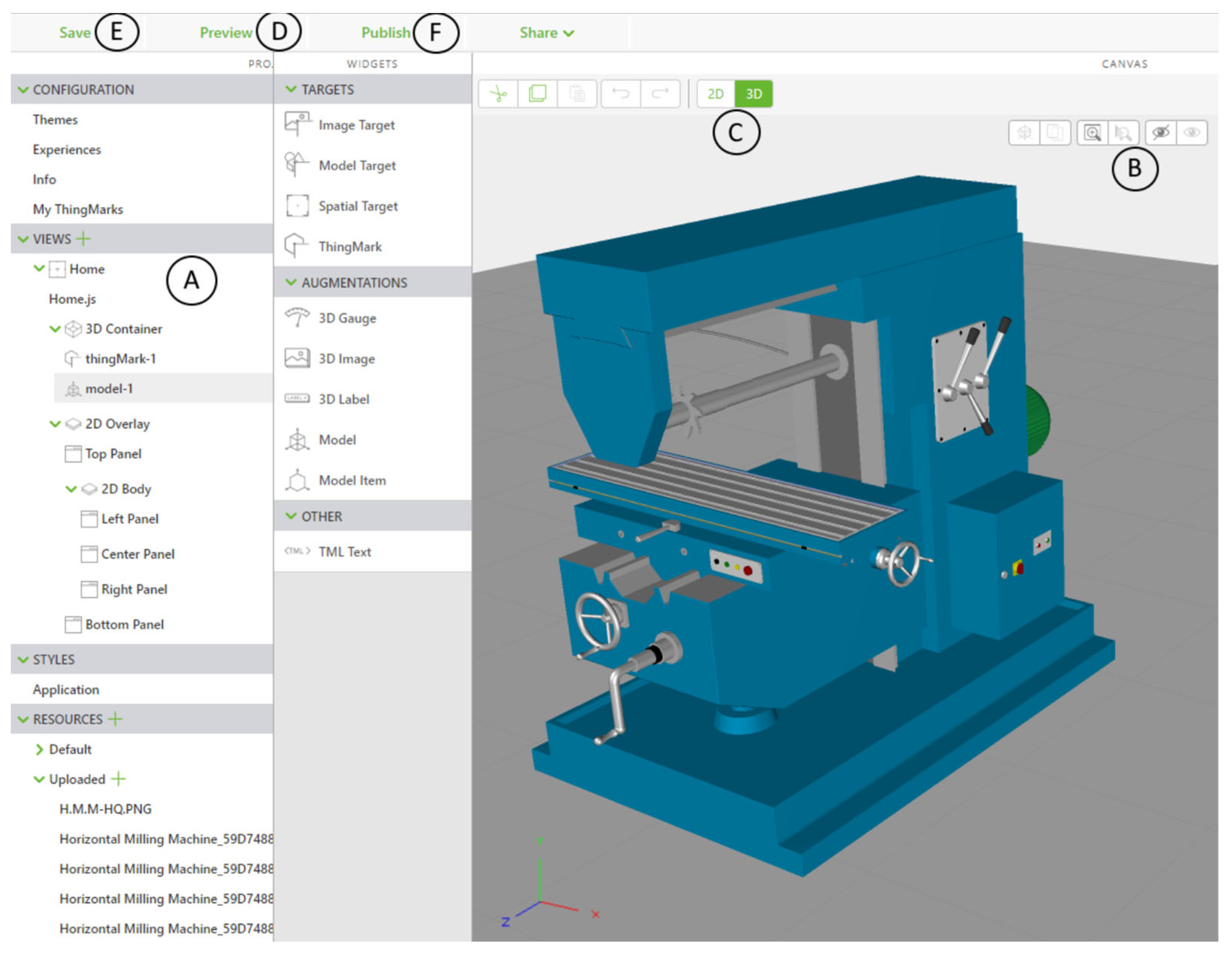Click the Redo arrow icon
Viewport: 1232px width, 956px height.
[660, 93]
